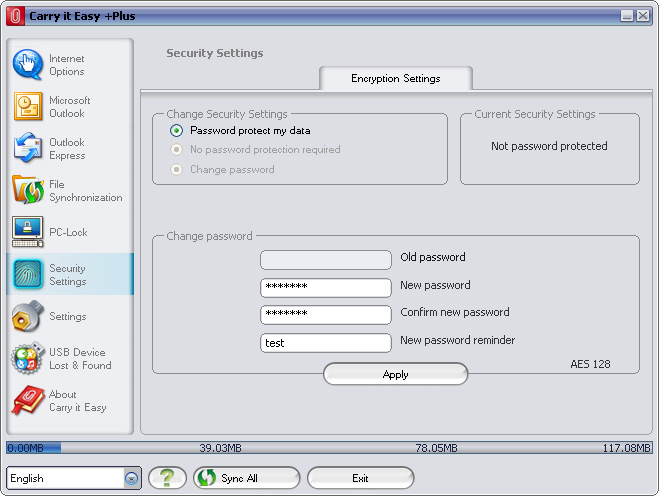The height and width of the screenshot is (496, 659).
Task: Click the storage usage progress bar
Action: (x=329, y=448)
